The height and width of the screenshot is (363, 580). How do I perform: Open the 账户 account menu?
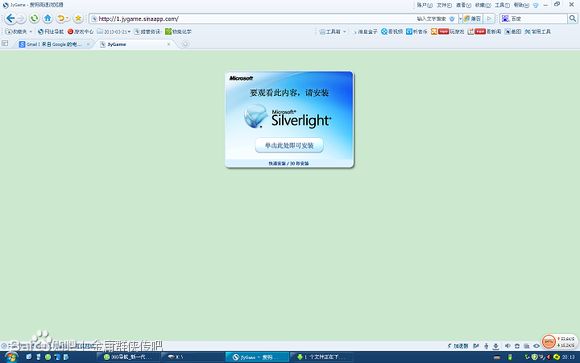pyautogui.click(x=424, y=5)
